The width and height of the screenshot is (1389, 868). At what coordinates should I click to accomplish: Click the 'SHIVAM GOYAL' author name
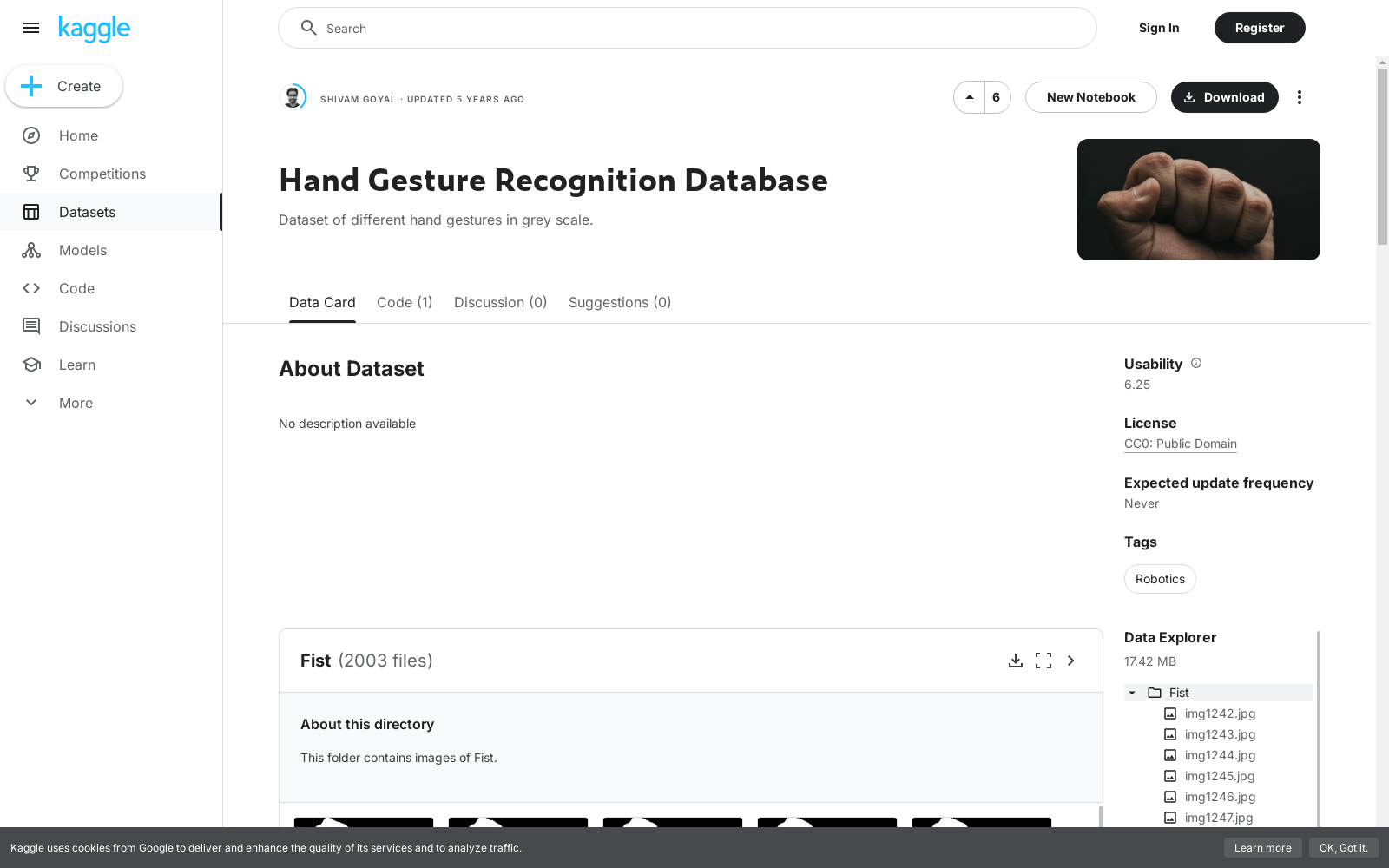pyautogui.click(x=358, y=99)
